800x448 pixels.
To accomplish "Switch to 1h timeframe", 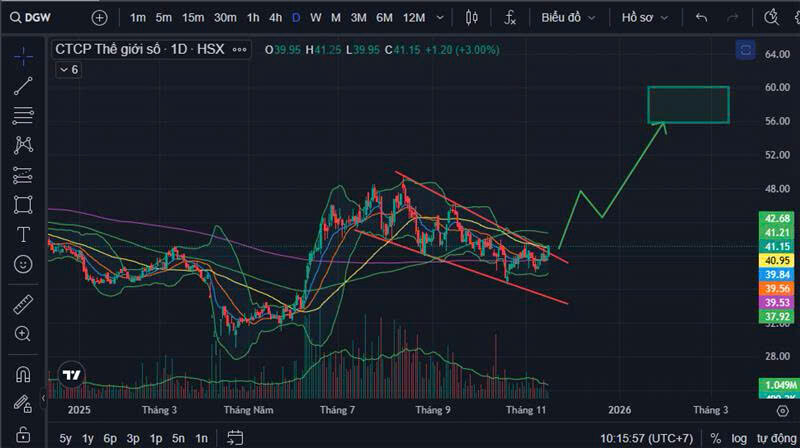I will point(253,18).
